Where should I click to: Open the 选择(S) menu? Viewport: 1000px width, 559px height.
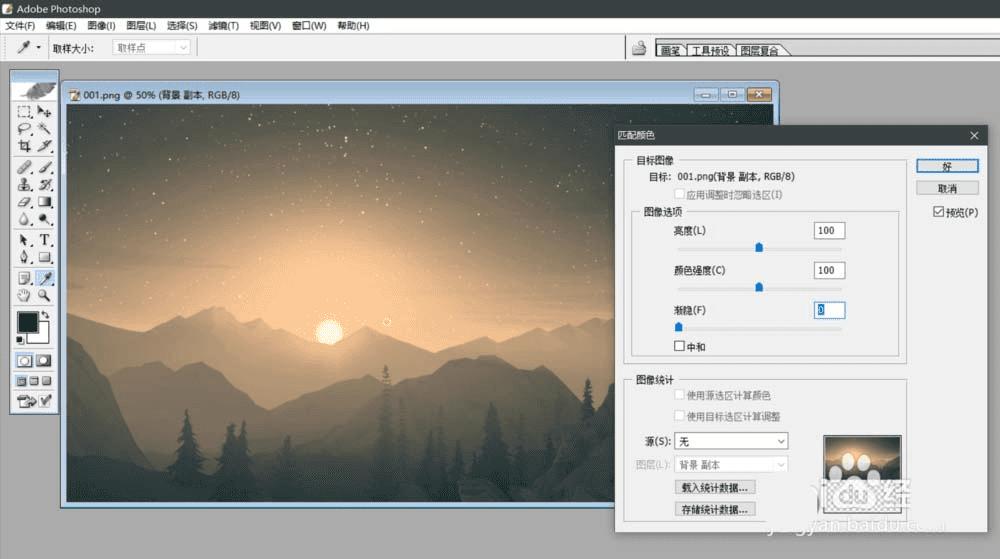182,25
